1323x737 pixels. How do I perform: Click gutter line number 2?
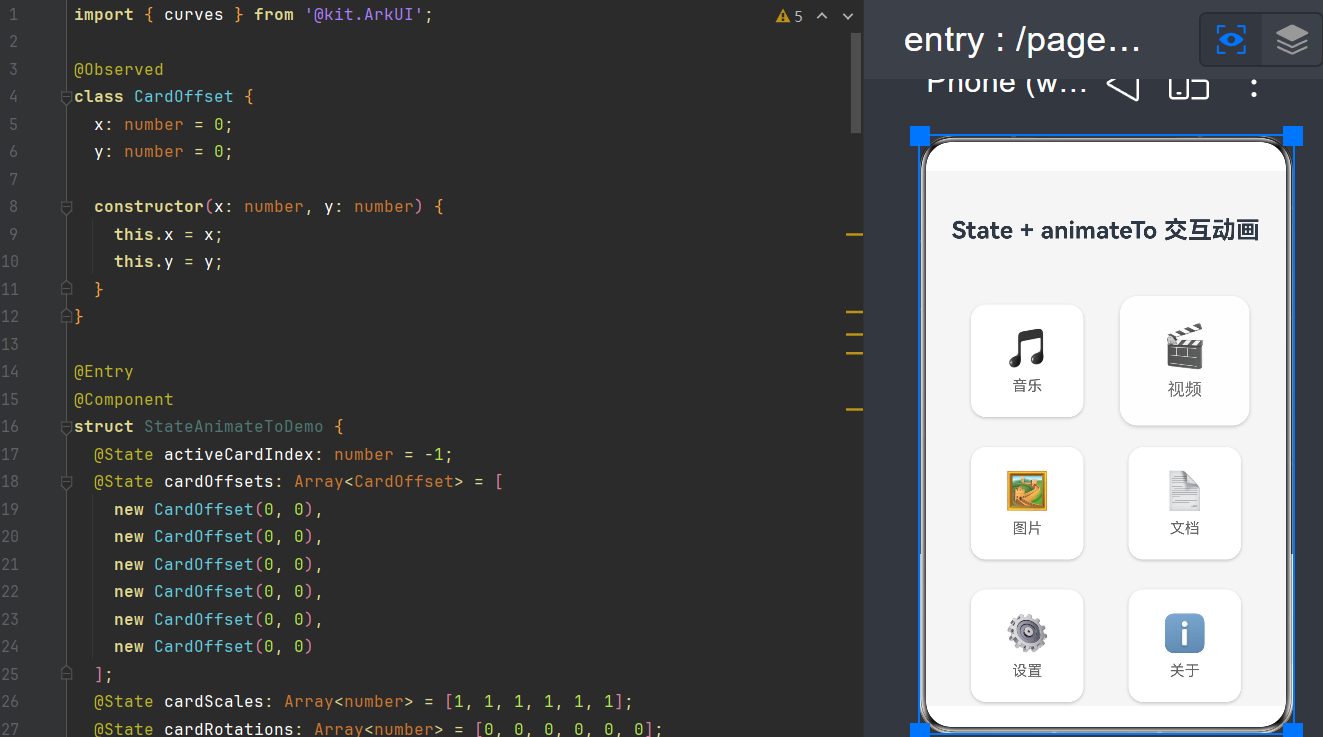click(13, 42)
